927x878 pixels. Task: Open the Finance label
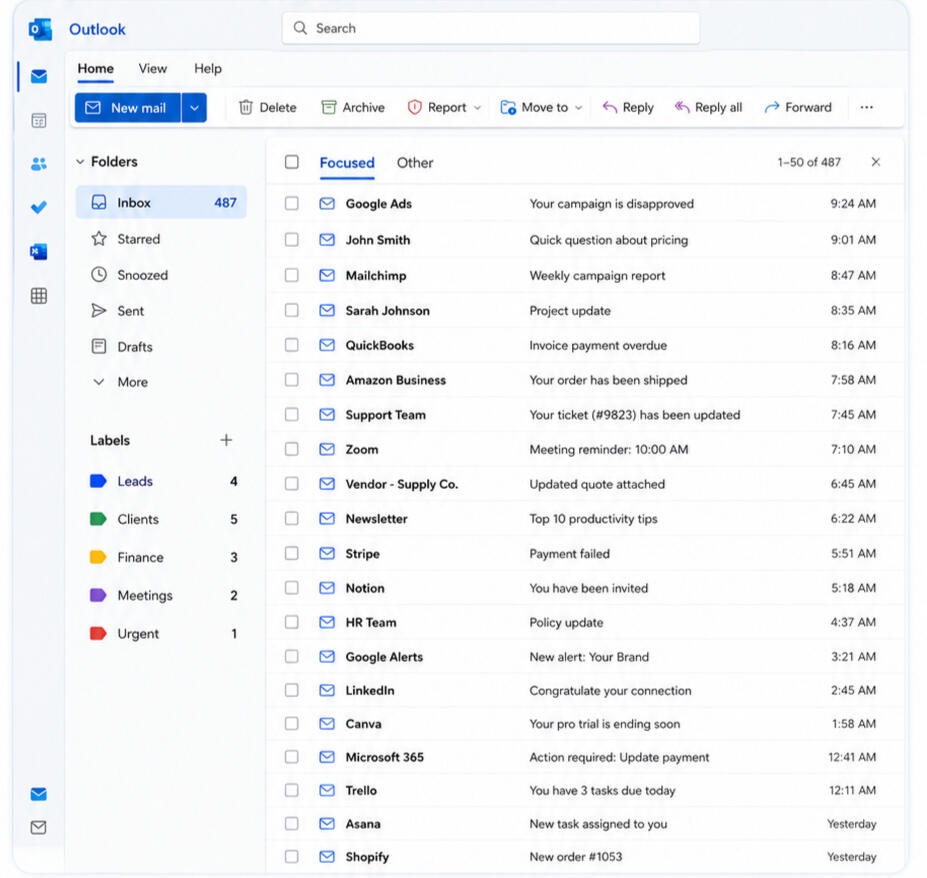[163, 557]
